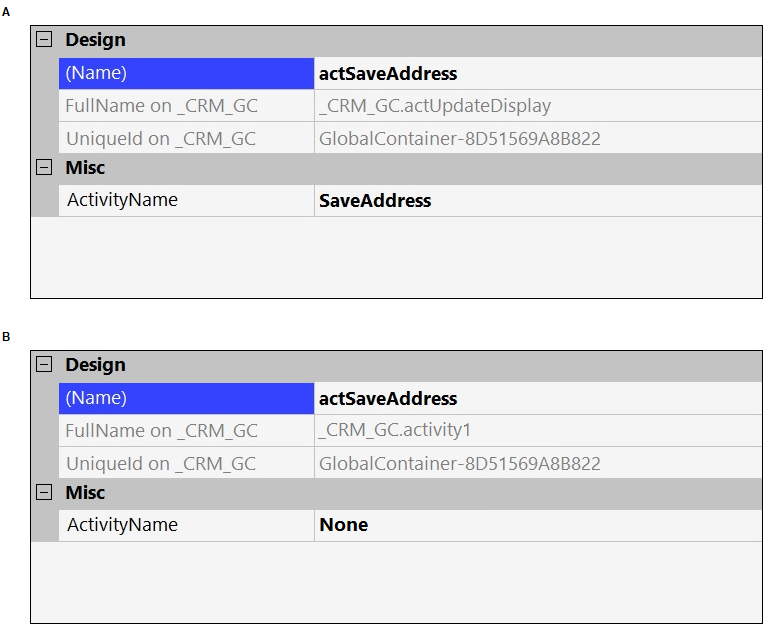781x634 pixels.
Task: Collapse the Design section in panel A
Action: point(44,39)
